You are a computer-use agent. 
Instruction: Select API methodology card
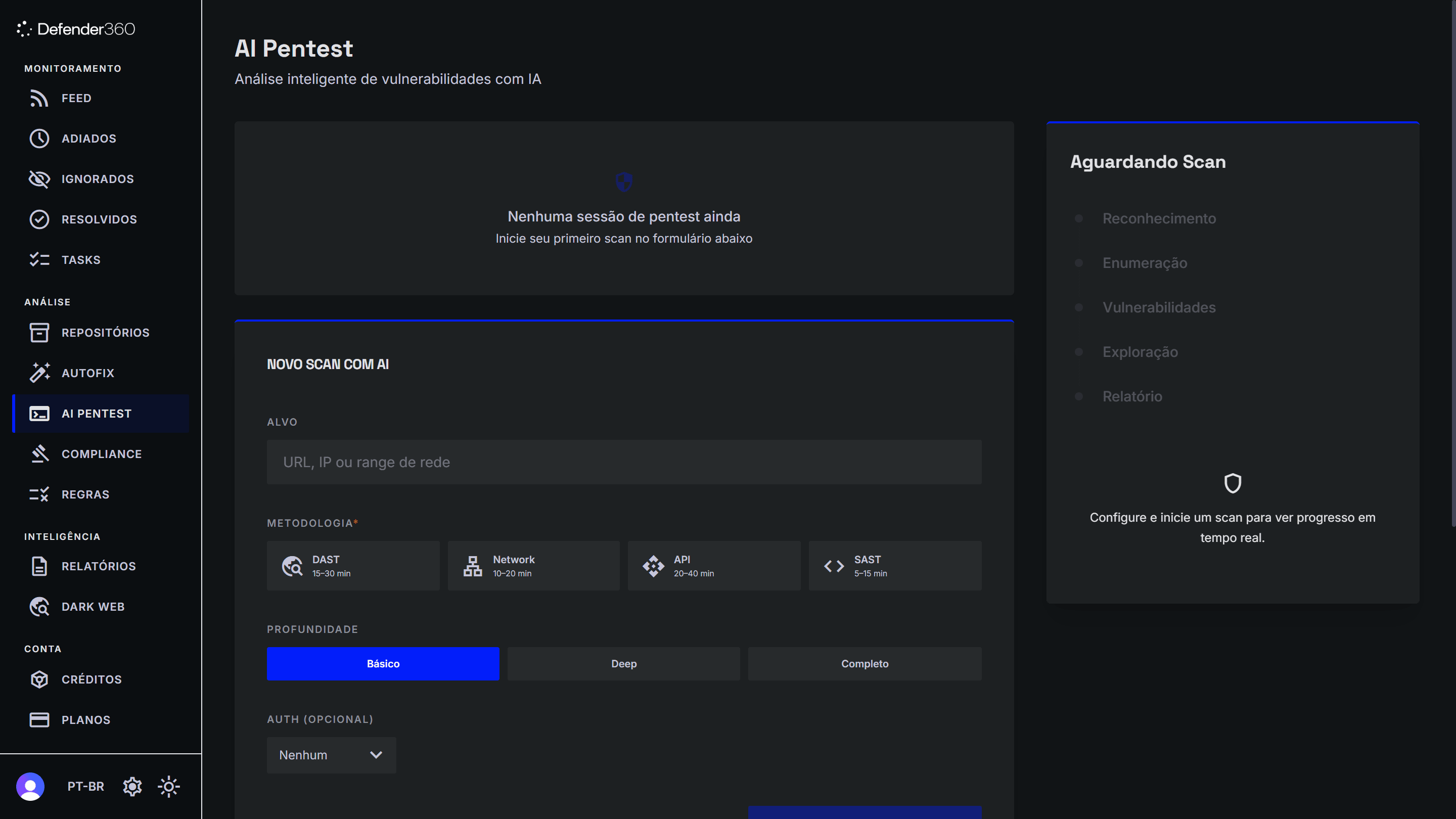714,566
